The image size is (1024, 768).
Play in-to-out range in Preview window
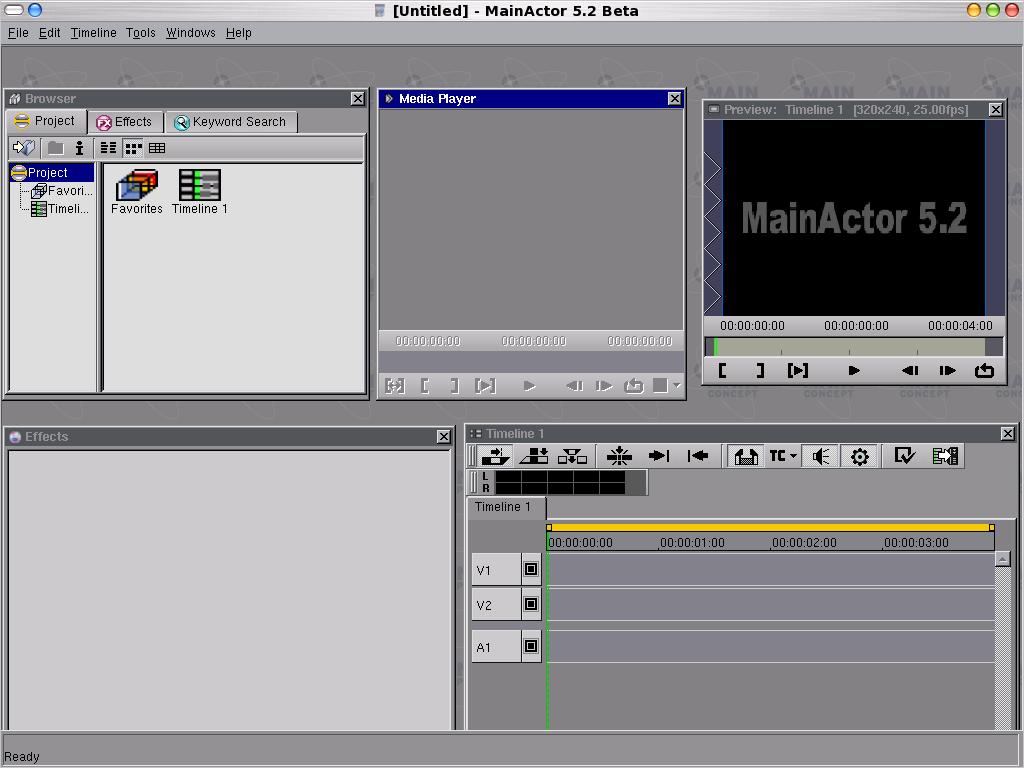coord(798,370)
